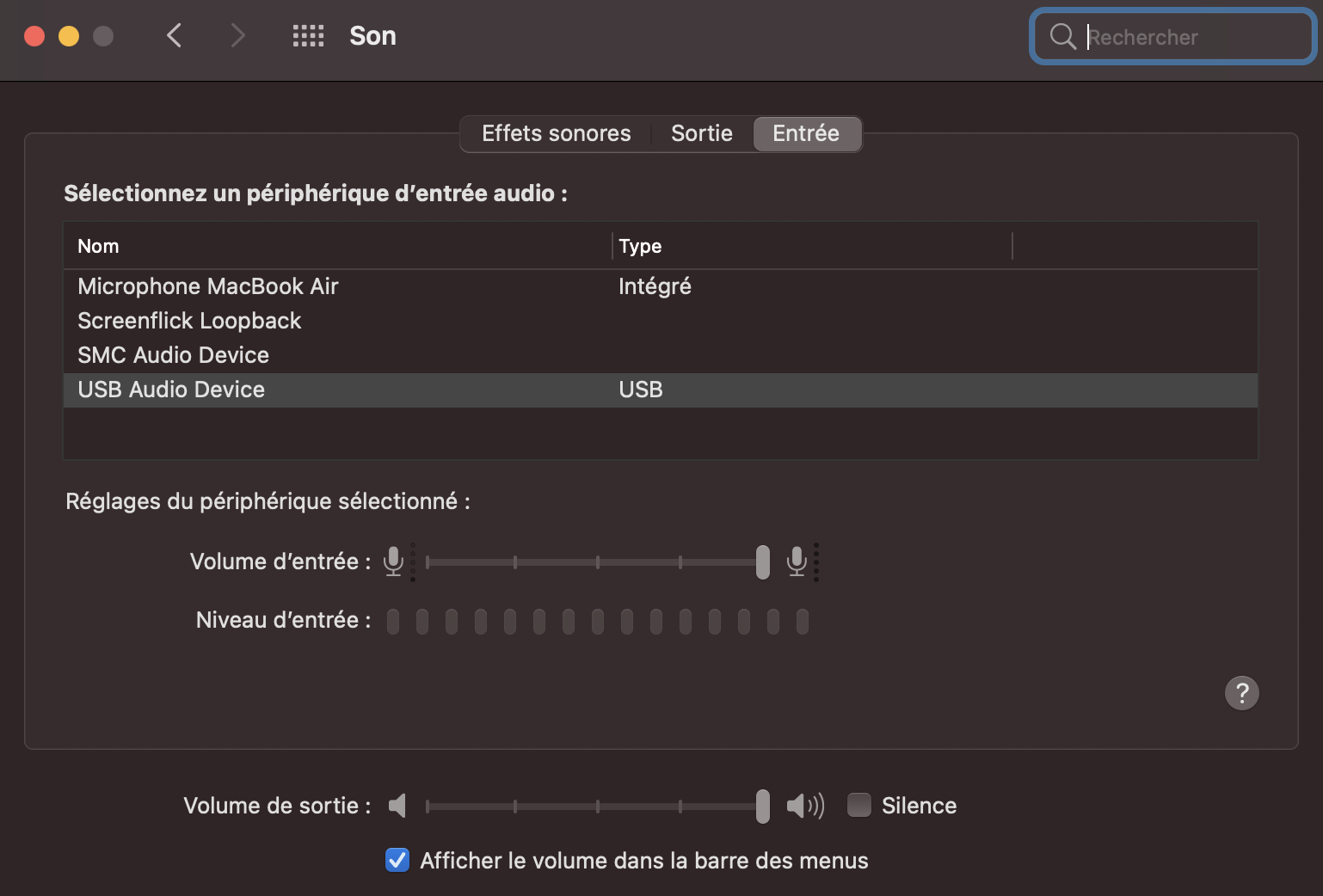Click inside the Rechercher search field
Viewport: 1323px width, 896px height.
(1173, 36)
